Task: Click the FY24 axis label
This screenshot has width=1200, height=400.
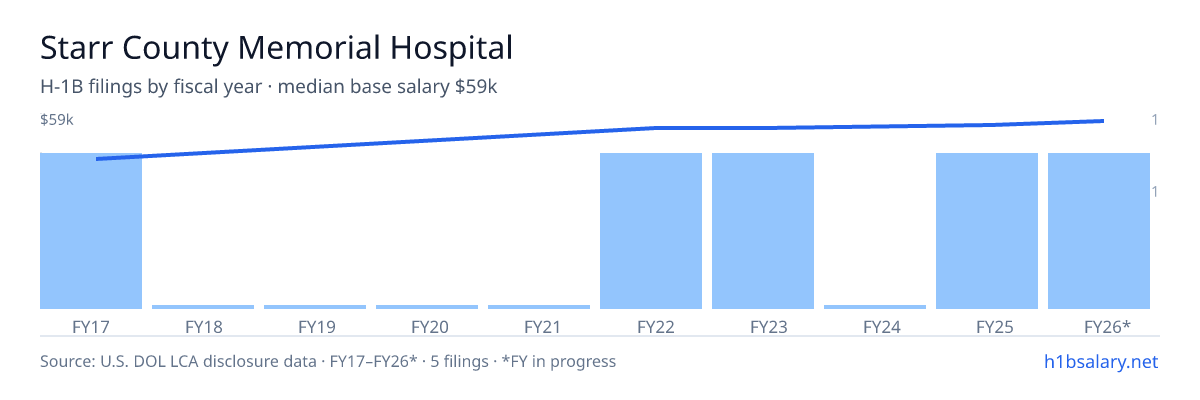Action: point(875,326)
